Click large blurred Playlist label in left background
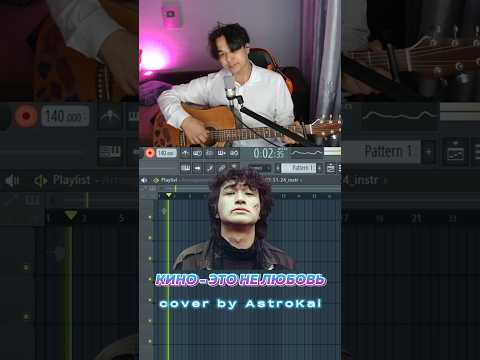Screen dimensions: 480x360 pos(71,180)
